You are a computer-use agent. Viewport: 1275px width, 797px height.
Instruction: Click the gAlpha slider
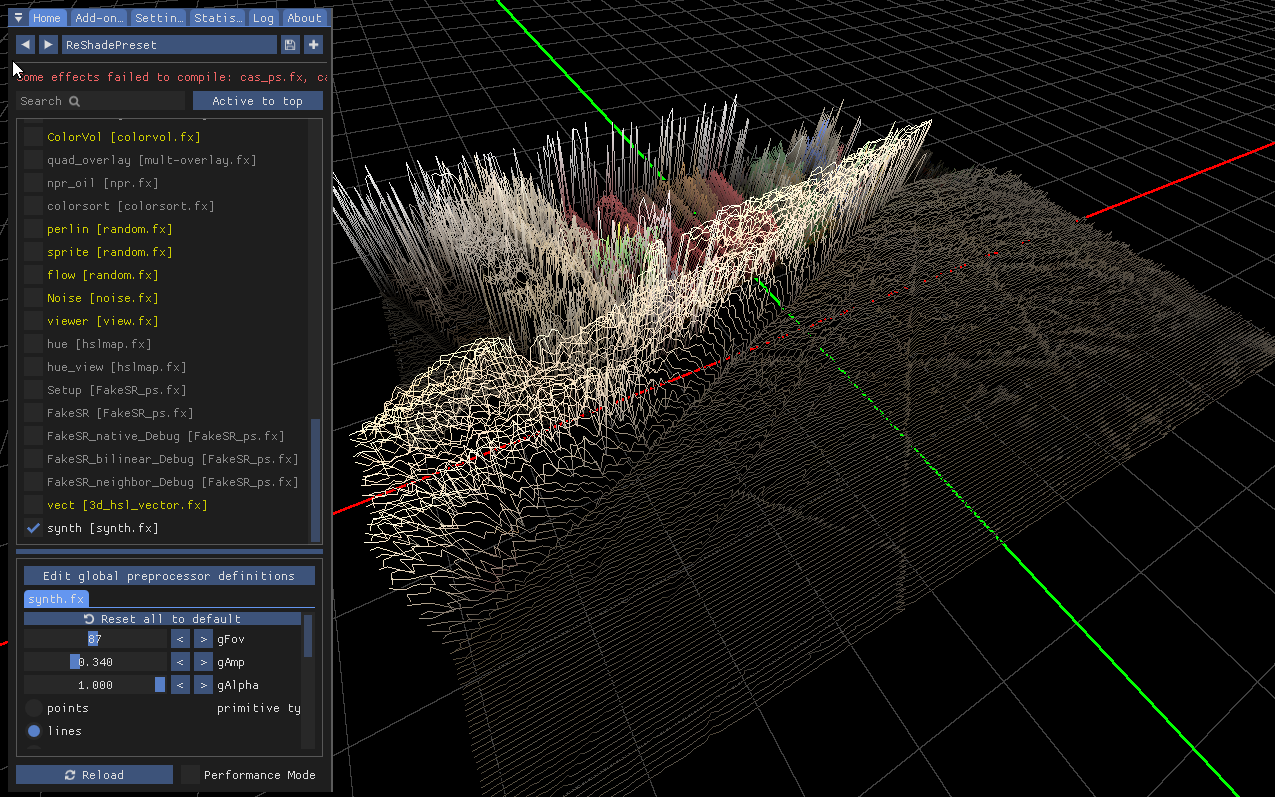tap(95, 685)
